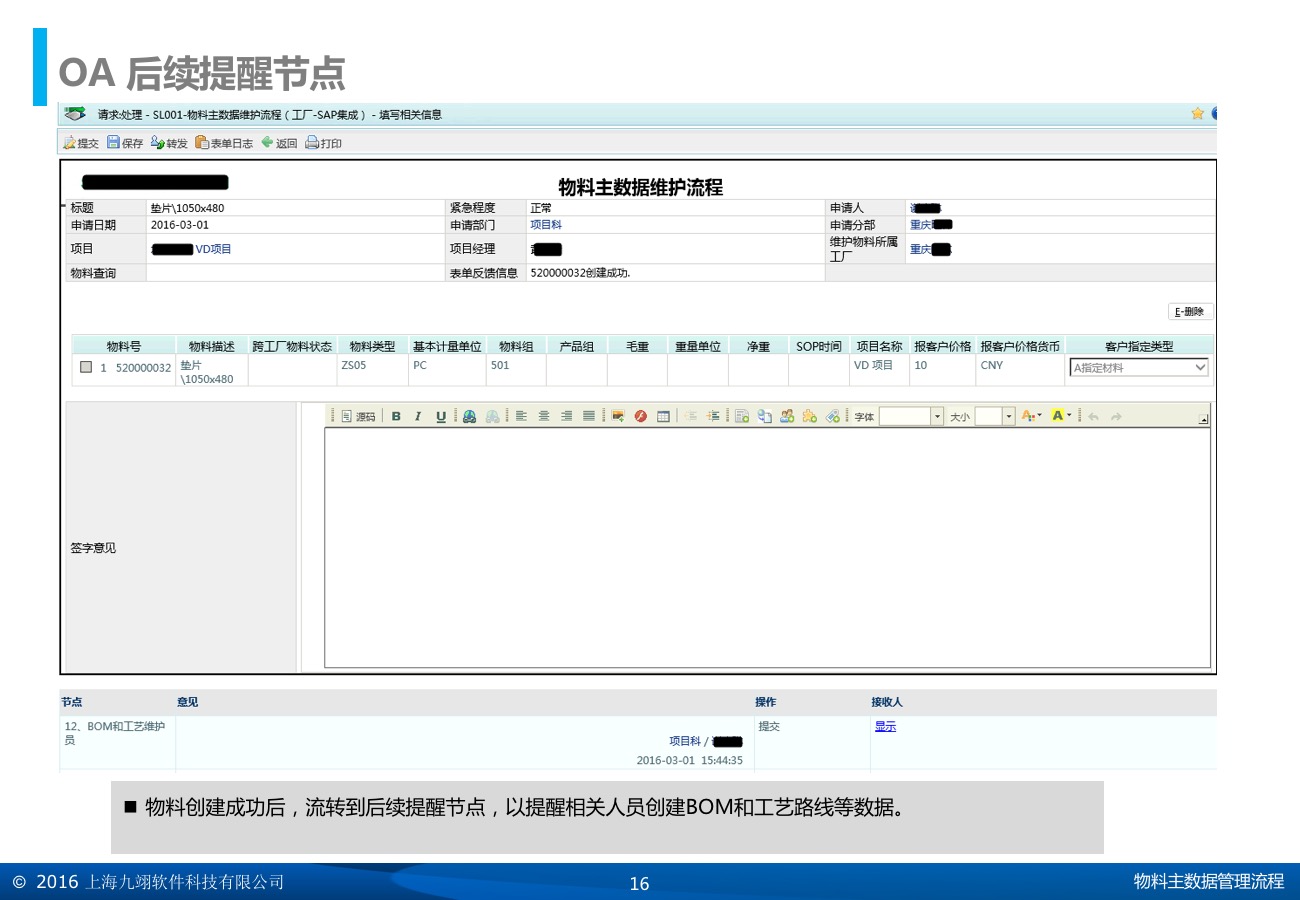This screenshot has height=900, width=1300.
Task: Open the text highlight color picker
Action: 1060,417
